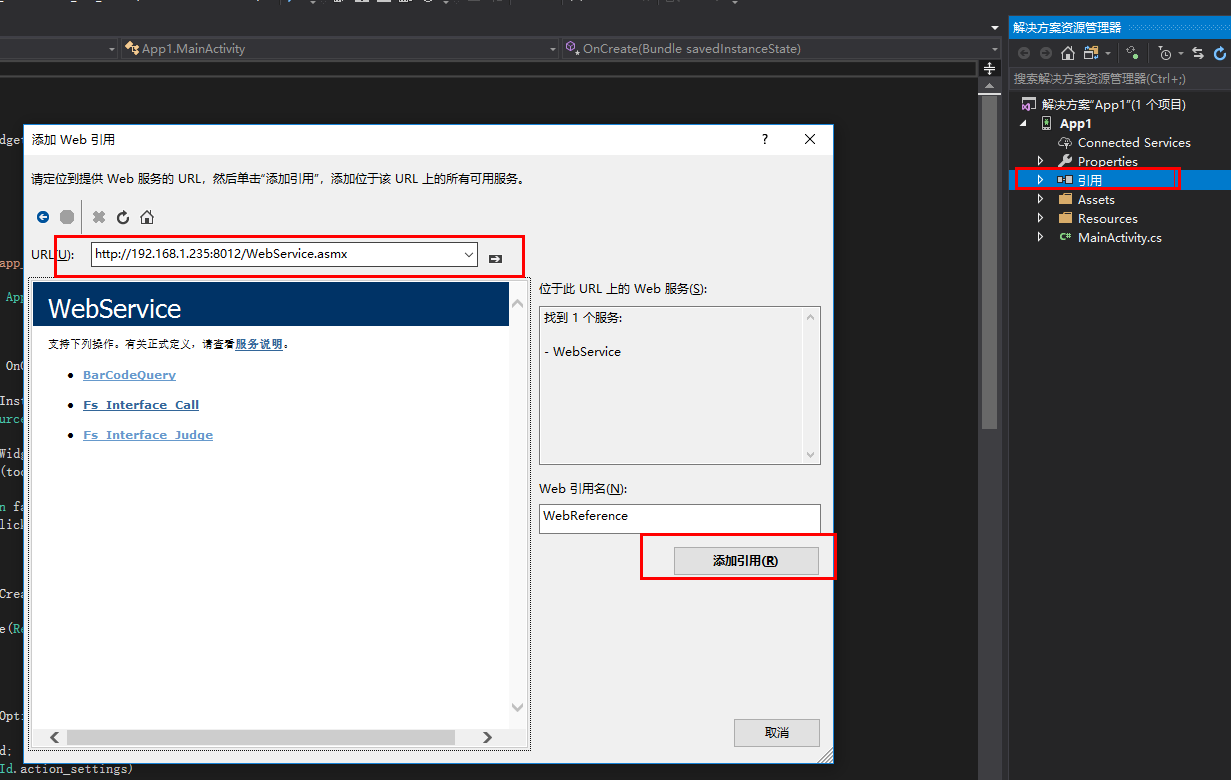
Task: Expand the MainActivity.cs node
Action: 1040,238
